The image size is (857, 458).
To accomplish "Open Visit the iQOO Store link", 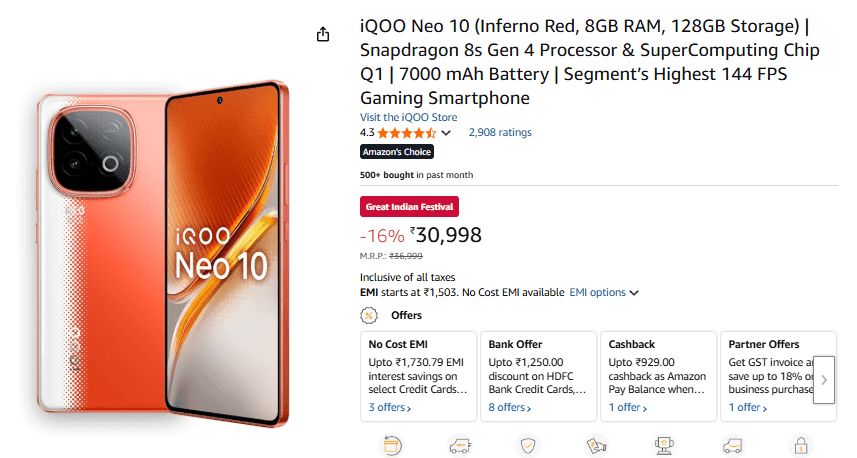I will coord(408,117).
